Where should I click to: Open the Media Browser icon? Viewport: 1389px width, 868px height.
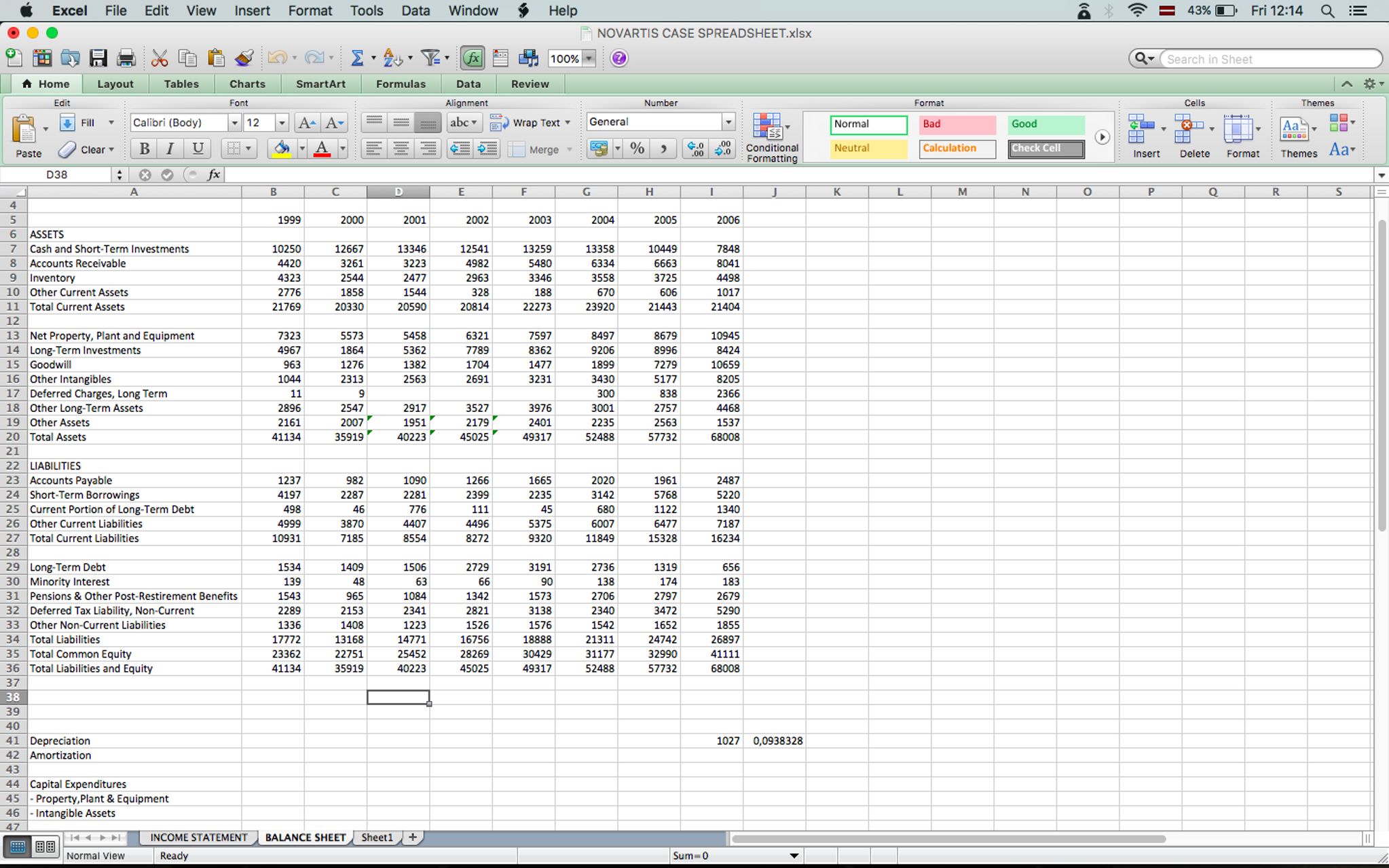528,58
